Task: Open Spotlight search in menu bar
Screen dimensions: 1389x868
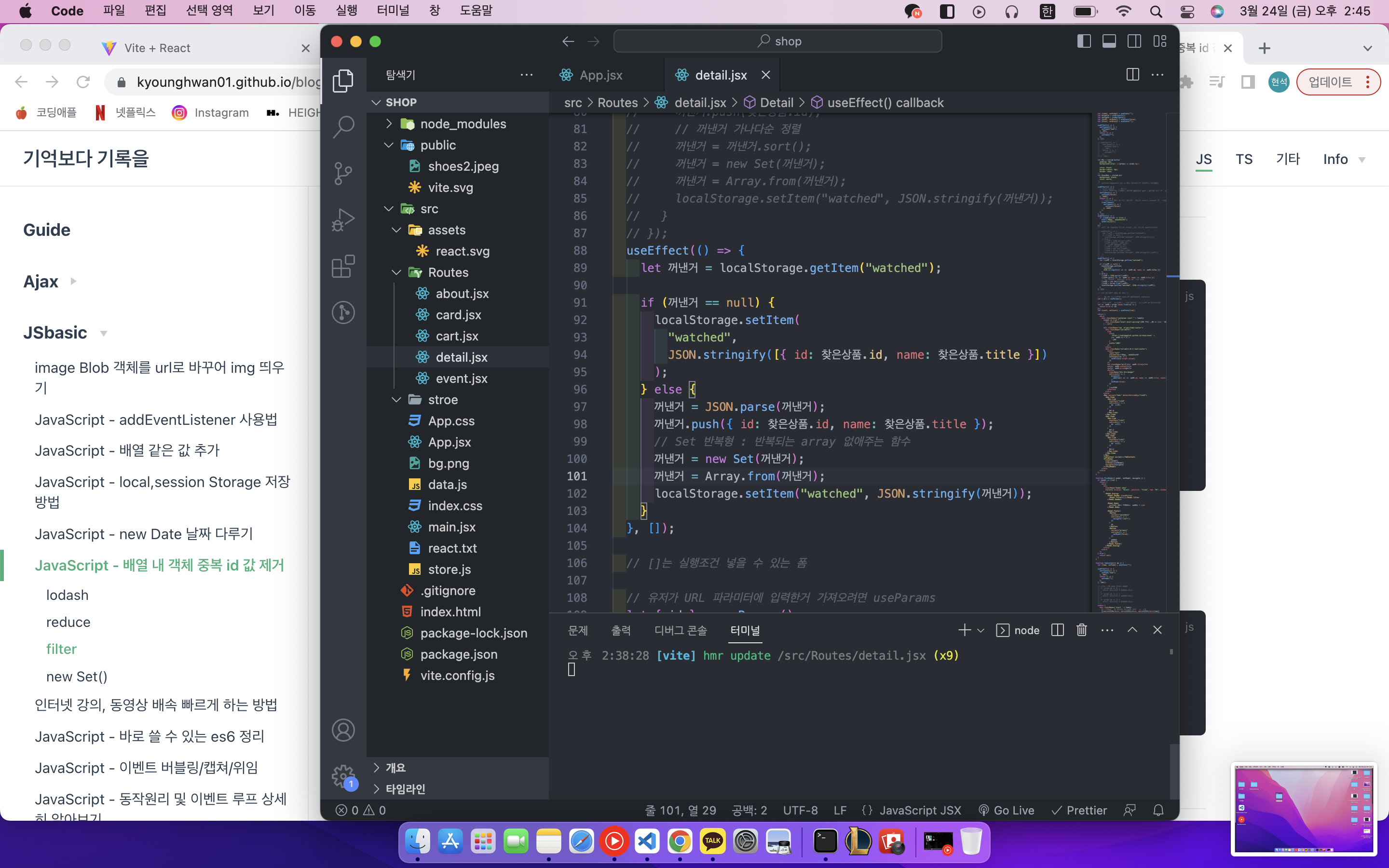Action: (x=1156, y=11)
